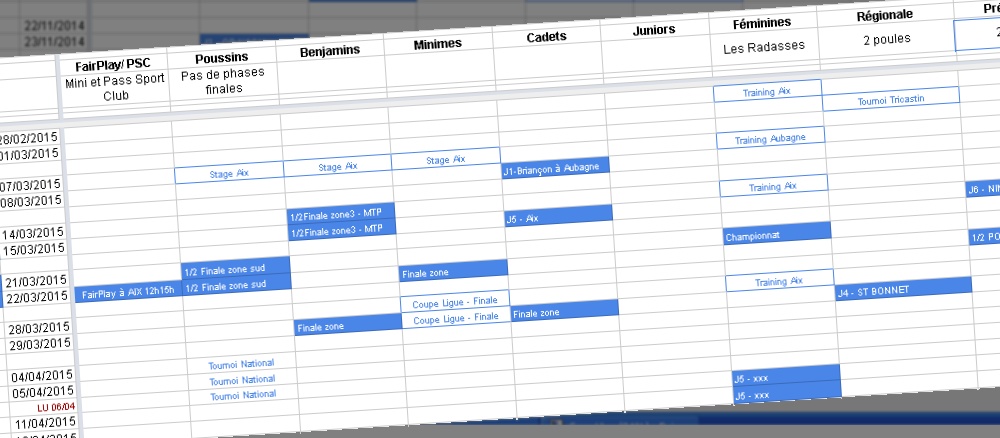Viewport: 1000px width, 438px height.
Task: Click the lower 1/2 Finale zone3 - MTP cell
Action: click(342, 231)
